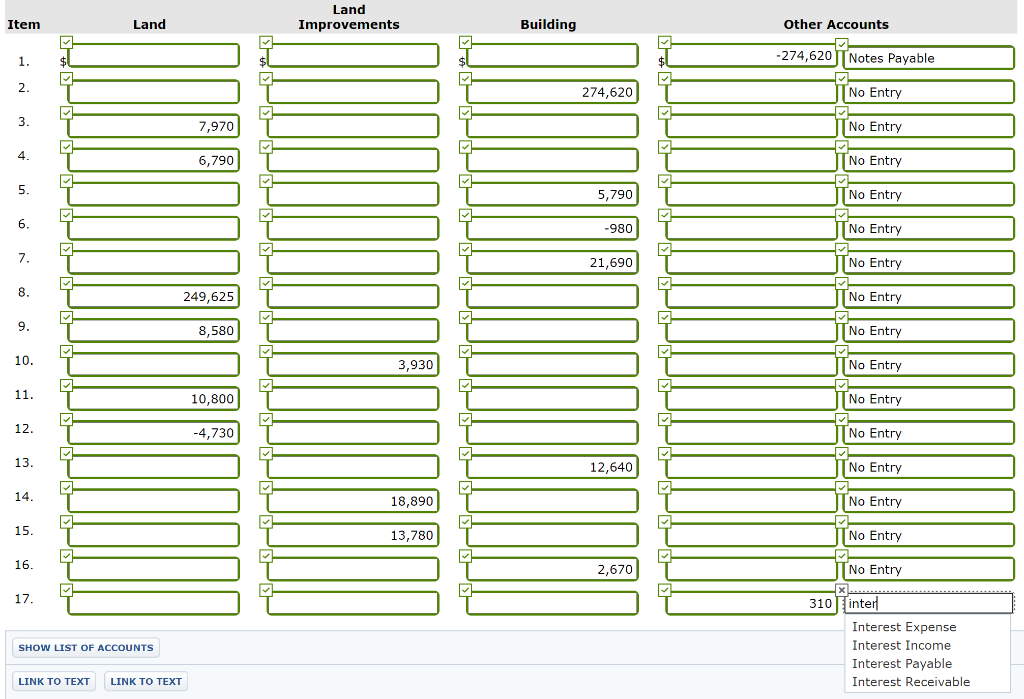
Task: Click the SHOW LIST OF ACCOUNTS button
Action: coord(85,647)
